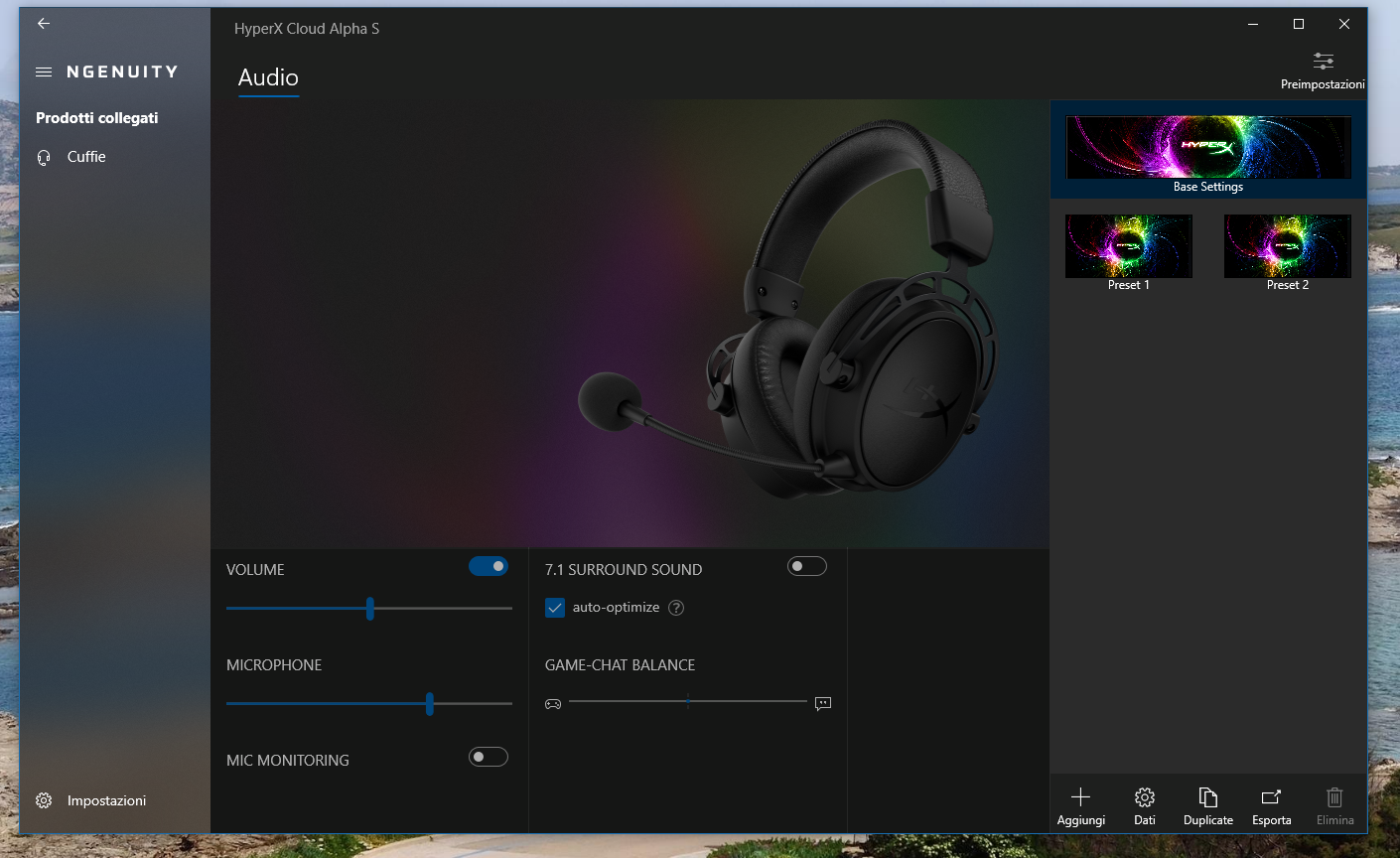Click the back arrow icon
Screen dimensions: 1400x858
click(44, 23)
